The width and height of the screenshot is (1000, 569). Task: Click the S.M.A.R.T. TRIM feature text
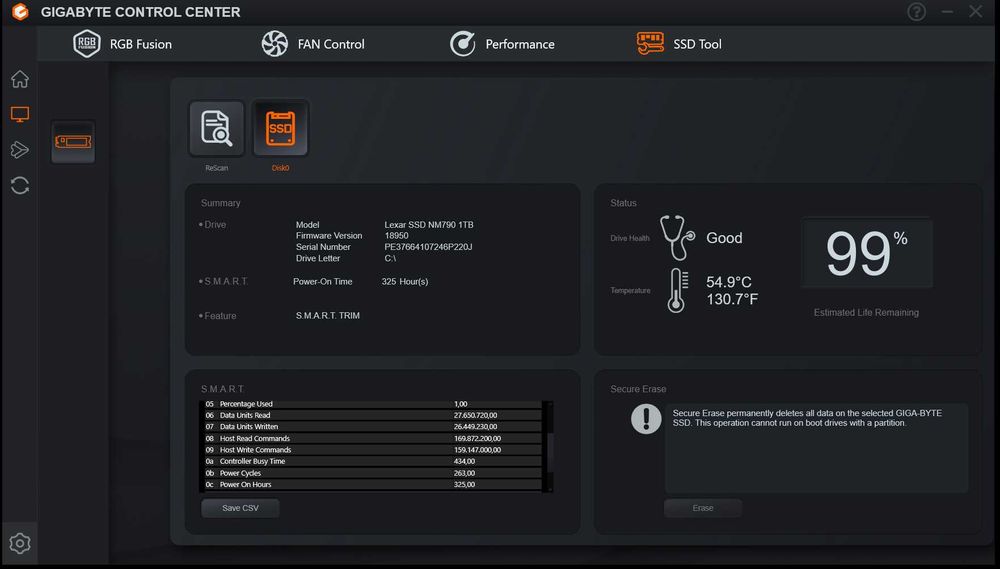(328, 315)
